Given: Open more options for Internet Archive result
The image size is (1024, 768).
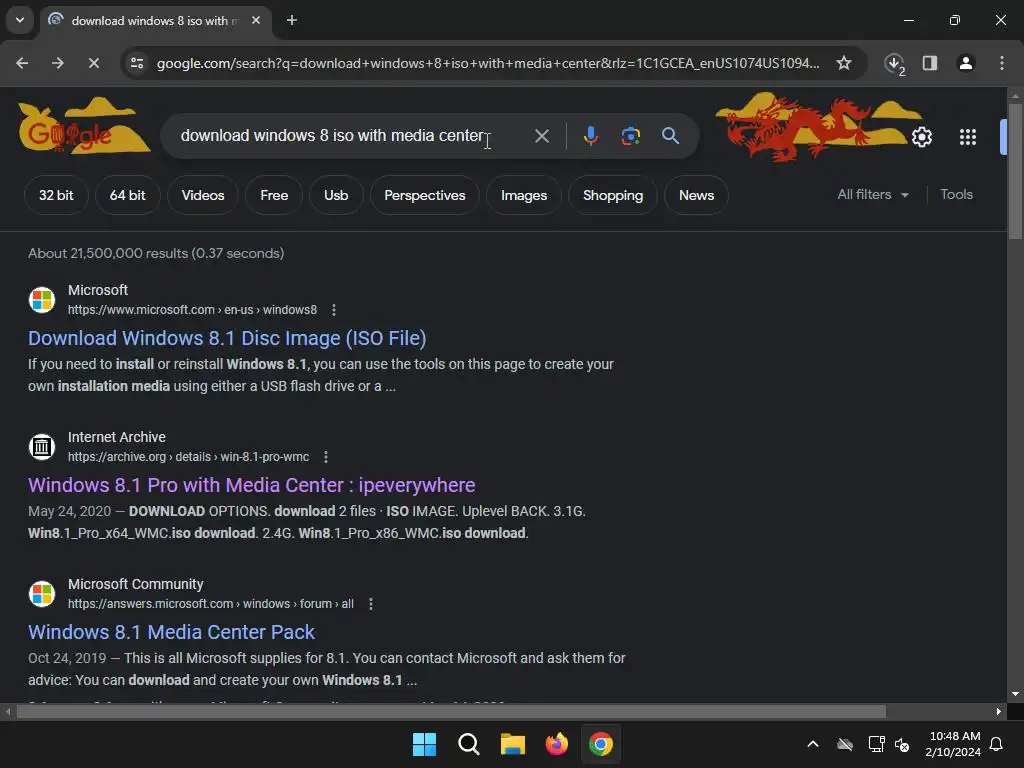Looking at the screenshot, I should (x=326, y=457).
